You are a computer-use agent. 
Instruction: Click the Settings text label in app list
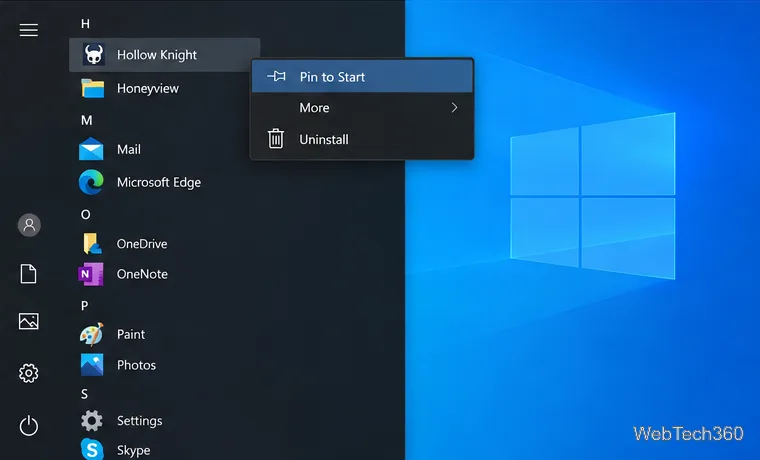[140, 421]
